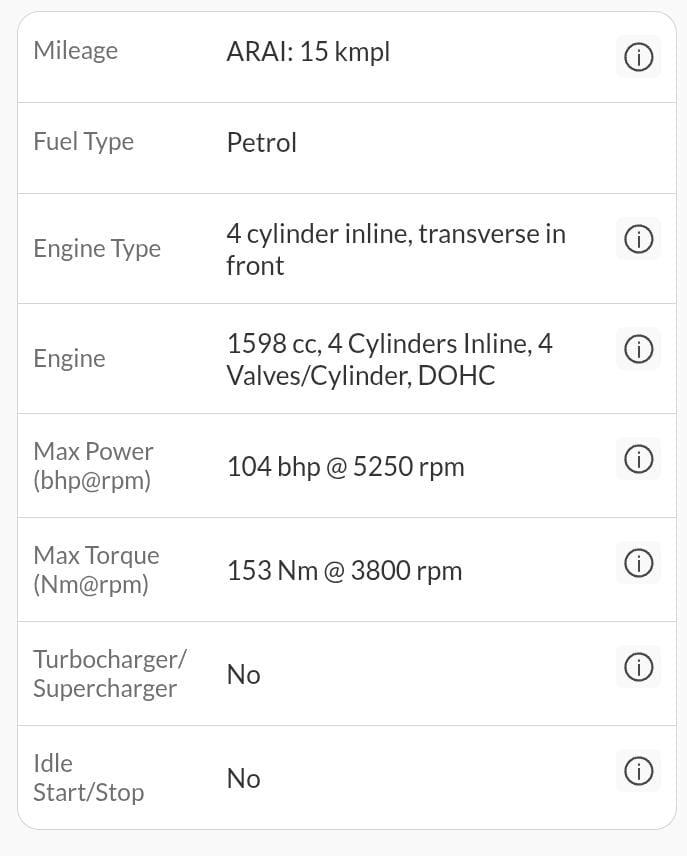Tap the Max Torque (Nm@rpm) label
This screenshot has height=856, width=687.
(96, 570)
